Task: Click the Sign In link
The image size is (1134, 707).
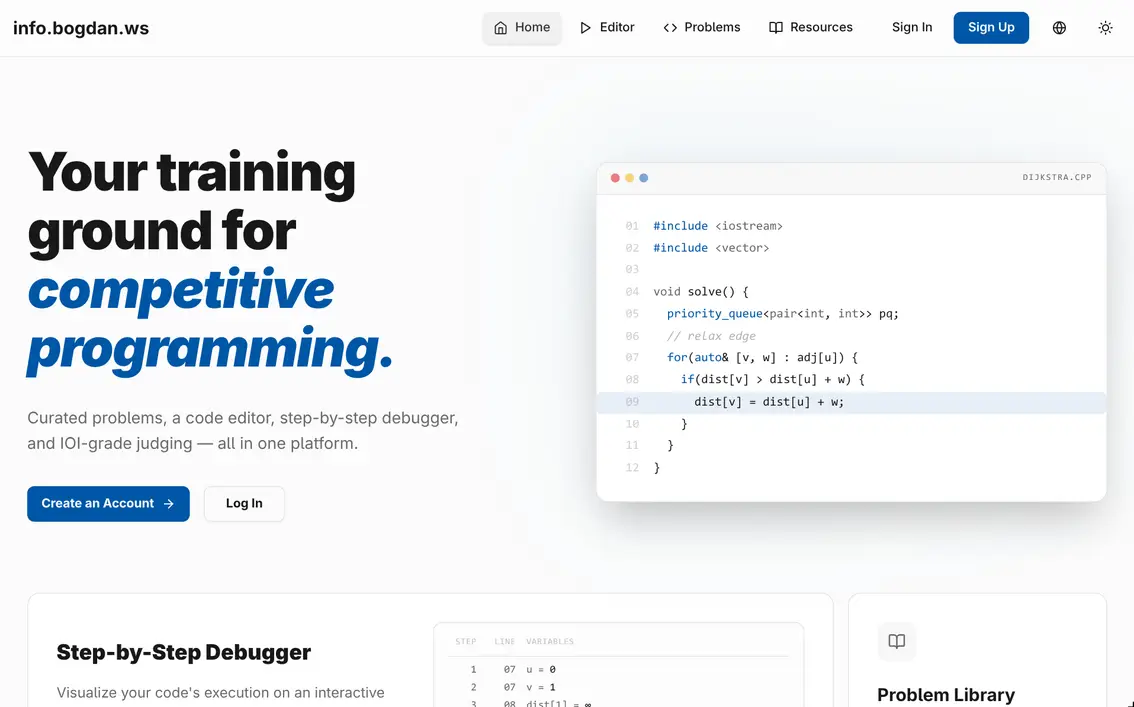Action: pyautogui.click(x=912, y=27)
